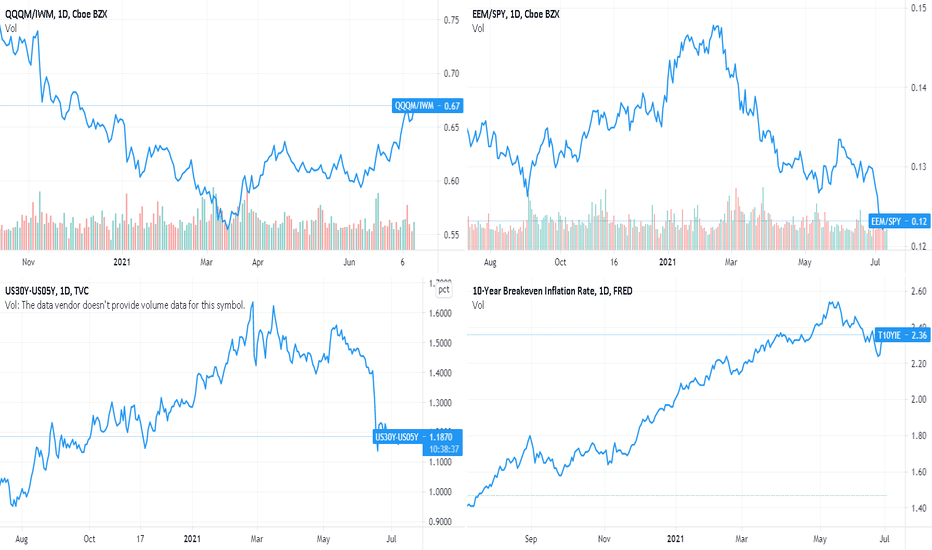Viewport: 932px width, 550px height.
Task: Click Vol indicator label in QQQM/IWM chart
Action: click(x=11, y=28)
